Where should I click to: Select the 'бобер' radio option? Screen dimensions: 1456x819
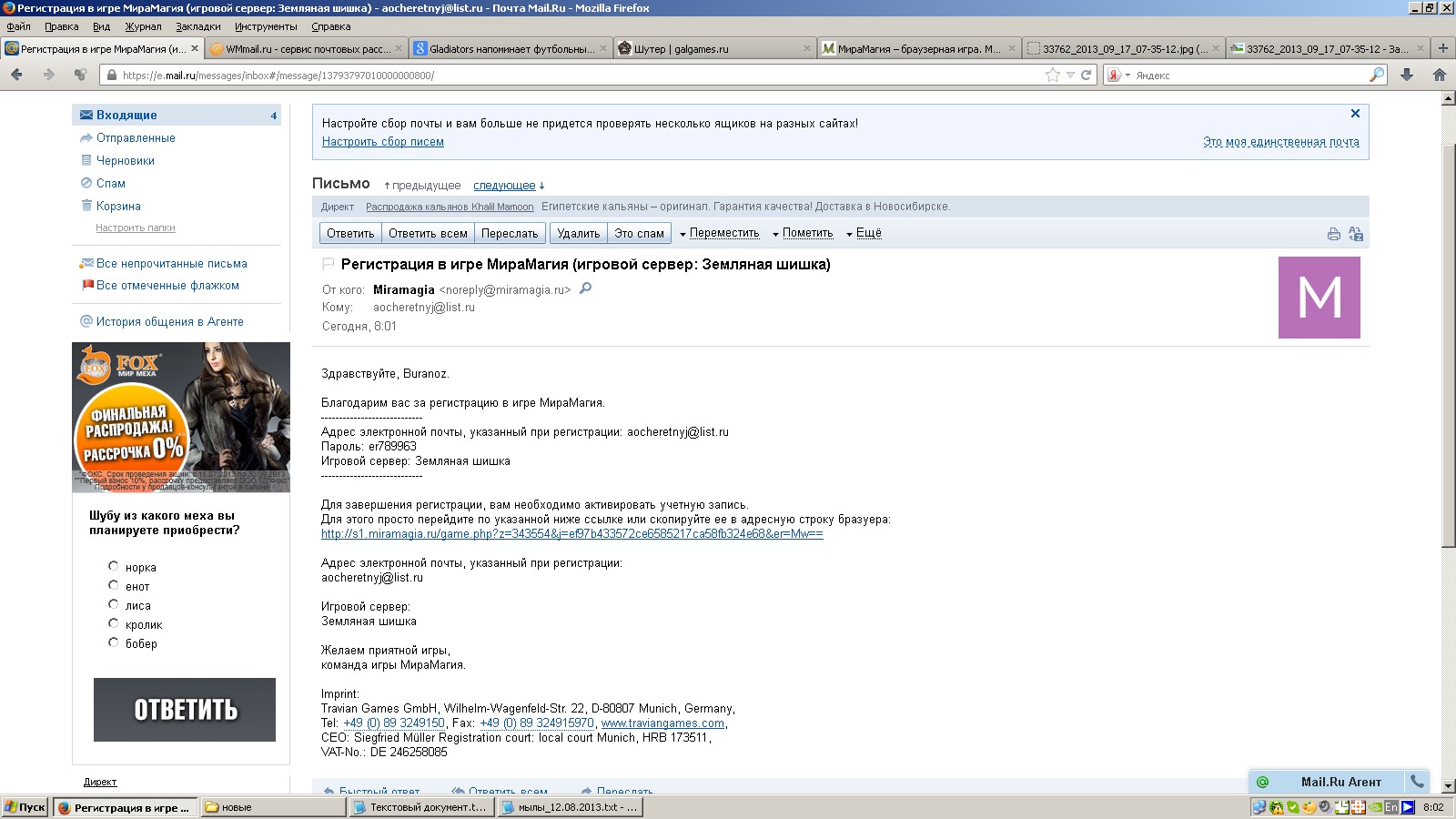[x=114, y=642]
